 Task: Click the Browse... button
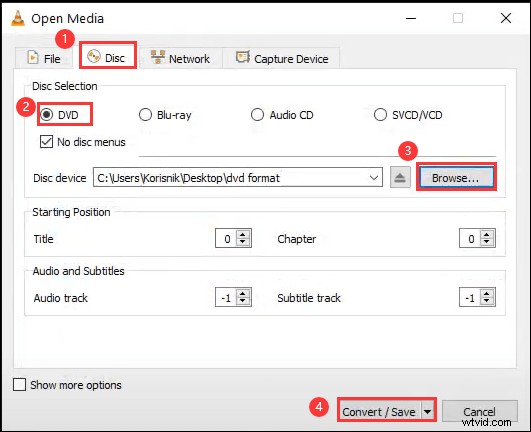coord(456,178)
